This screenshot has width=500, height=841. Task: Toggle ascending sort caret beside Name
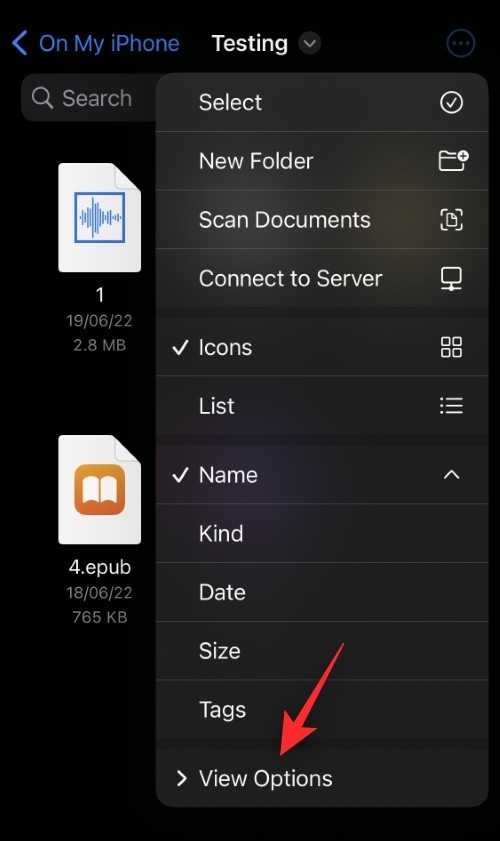(452, 475)
